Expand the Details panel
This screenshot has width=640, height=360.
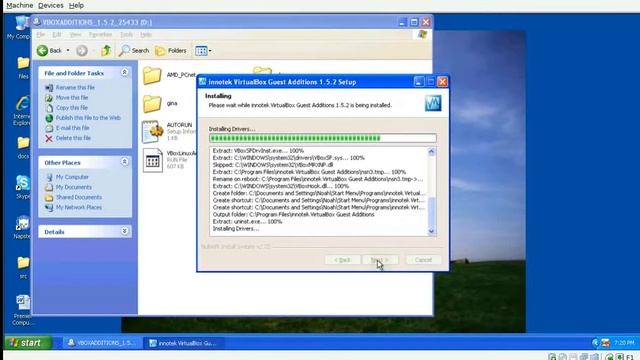[x=124, y=231]
